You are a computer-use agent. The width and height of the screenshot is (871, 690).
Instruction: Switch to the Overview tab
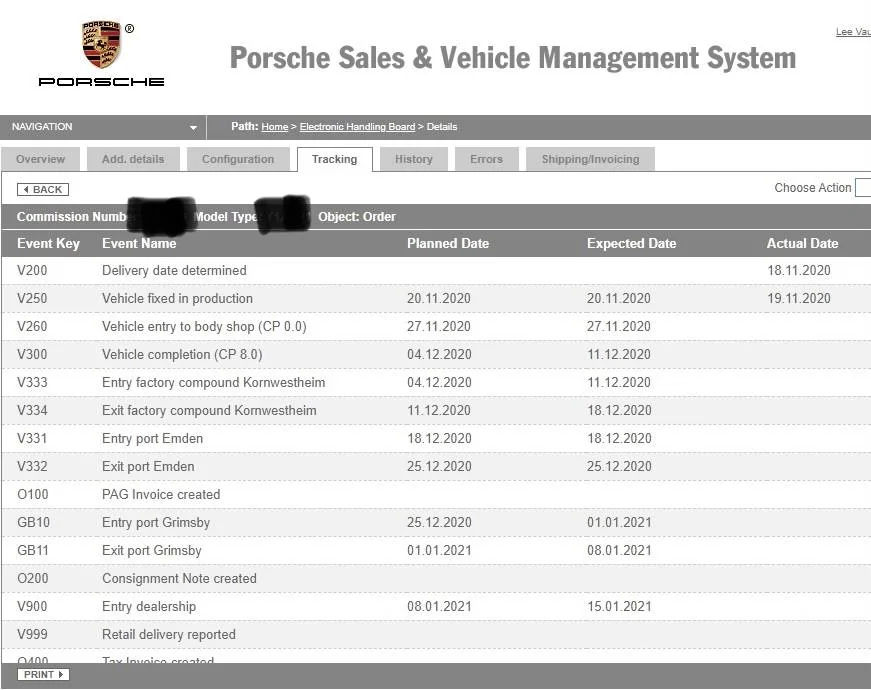point(41,159)
